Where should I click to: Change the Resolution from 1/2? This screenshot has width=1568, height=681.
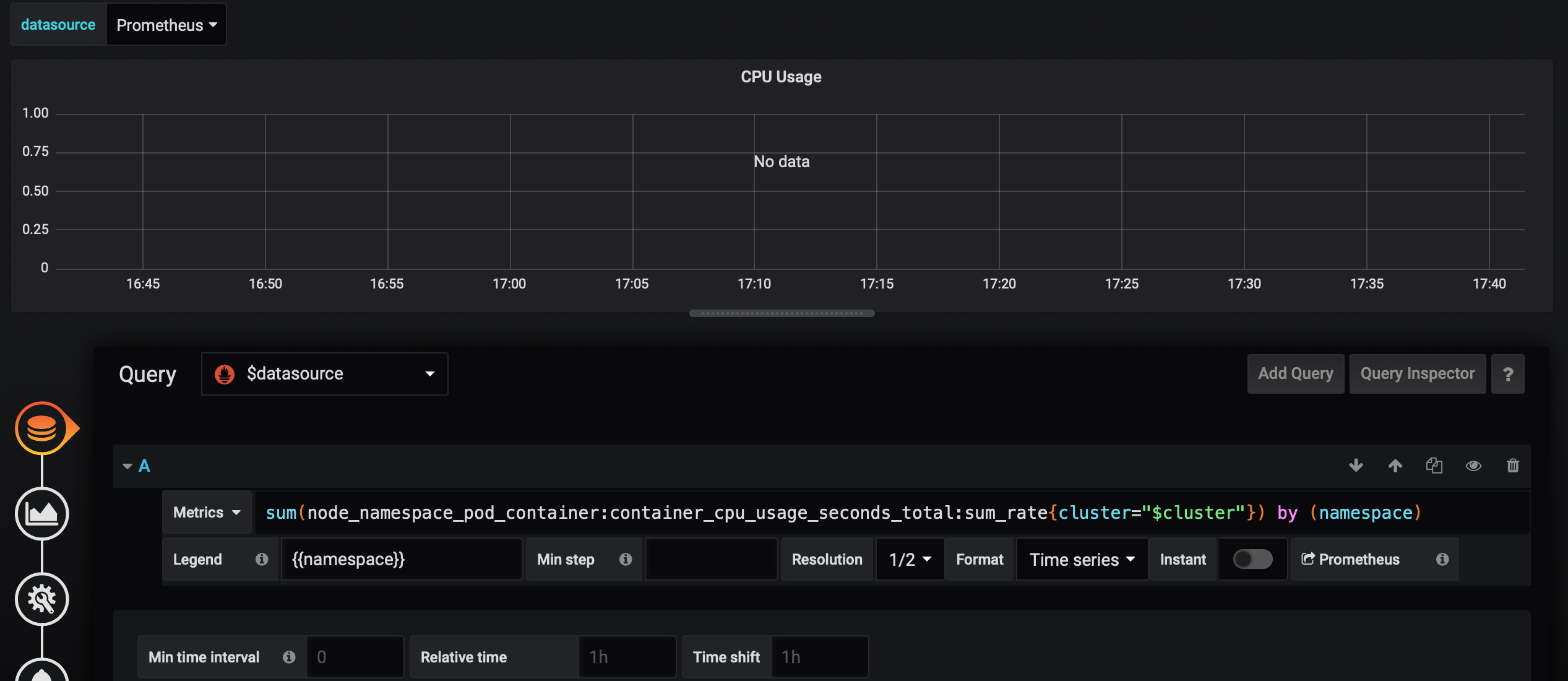point(909,559)
